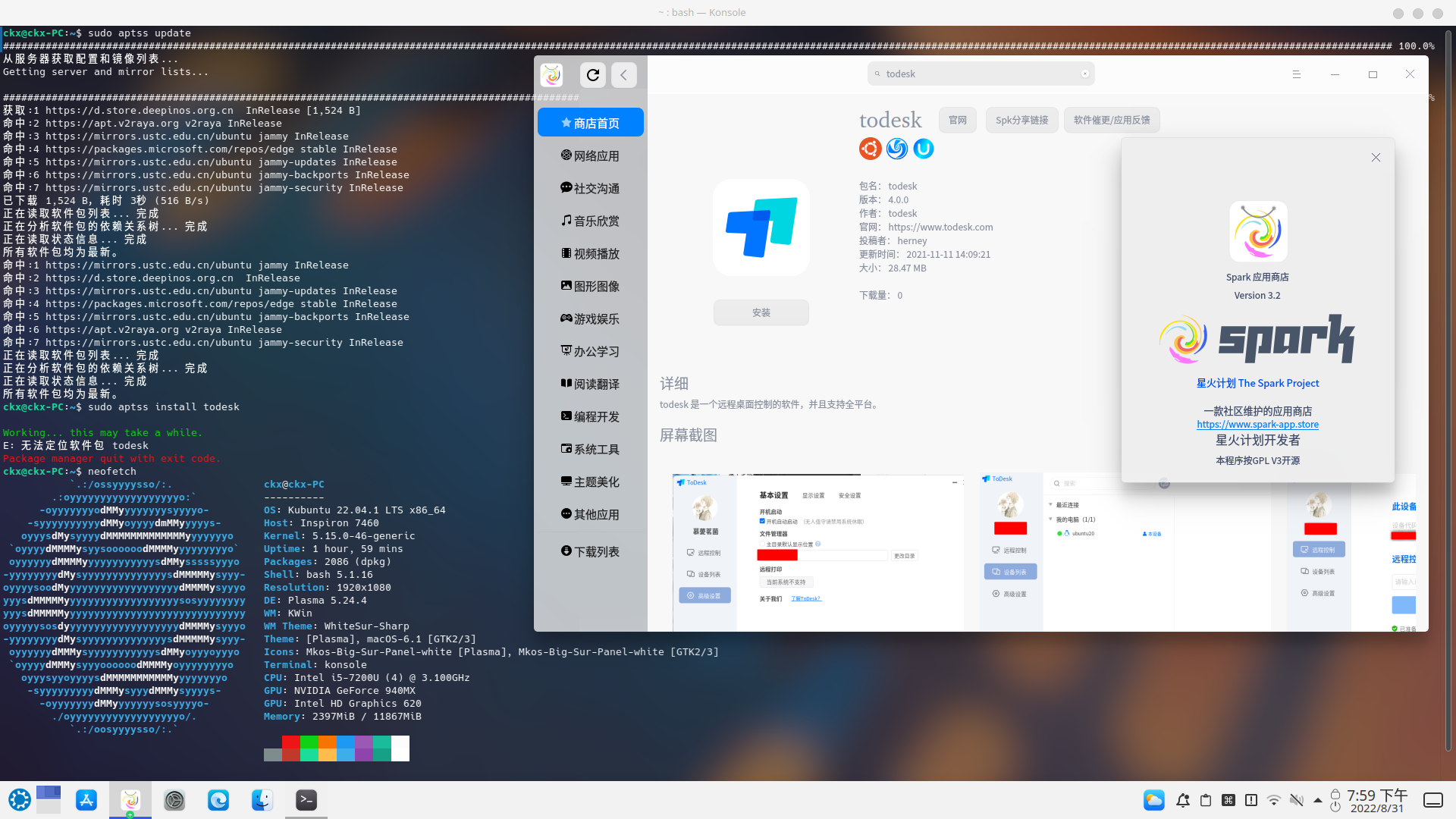Navigate back using the back arrow
Screen dimensions: 1456x819
pos(623,74)
